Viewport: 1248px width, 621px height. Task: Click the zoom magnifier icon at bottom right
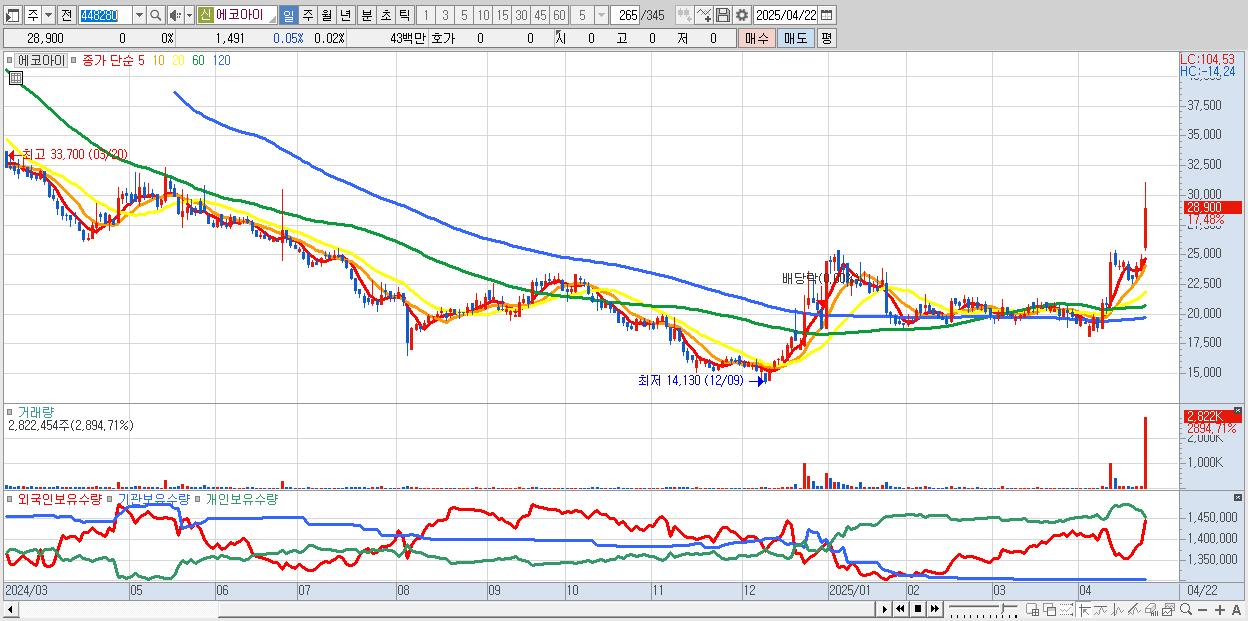click(x=1186, y=609)
